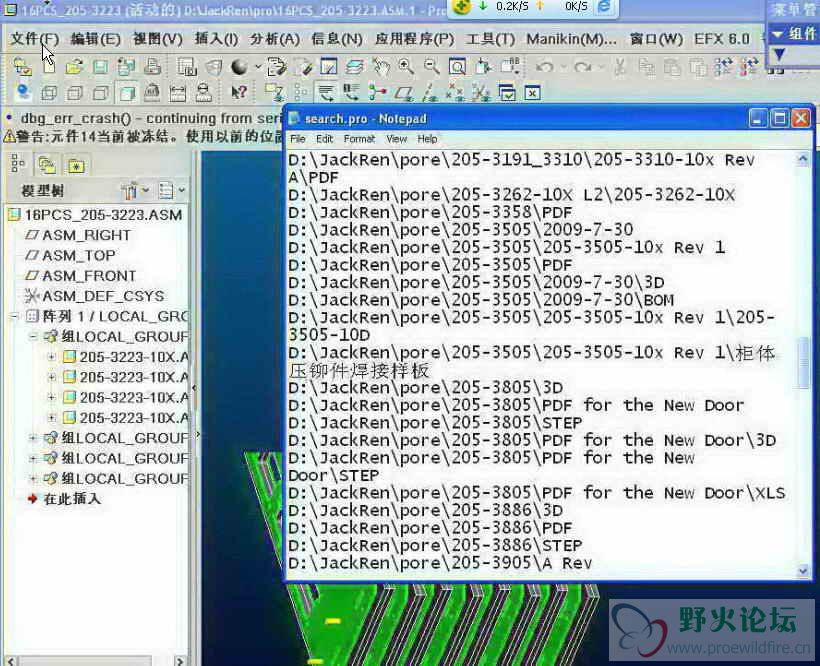Viewport: 820px width, 666px height.
Task: Open a file using the folder icon
Action: [x=74, y=66]
